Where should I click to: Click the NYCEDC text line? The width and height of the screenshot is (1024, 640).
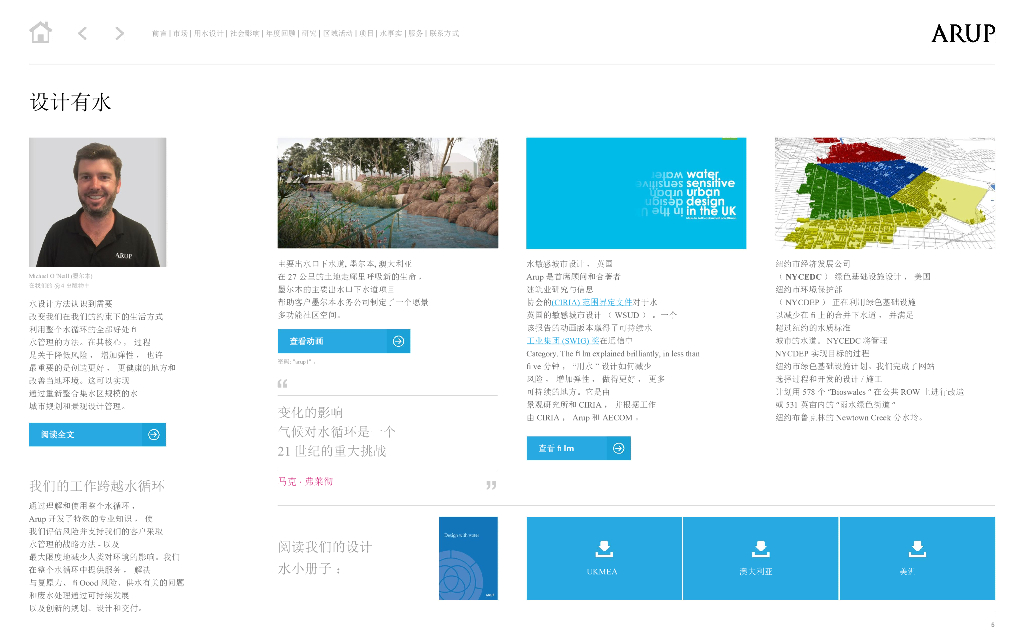[x=852, y=277]
